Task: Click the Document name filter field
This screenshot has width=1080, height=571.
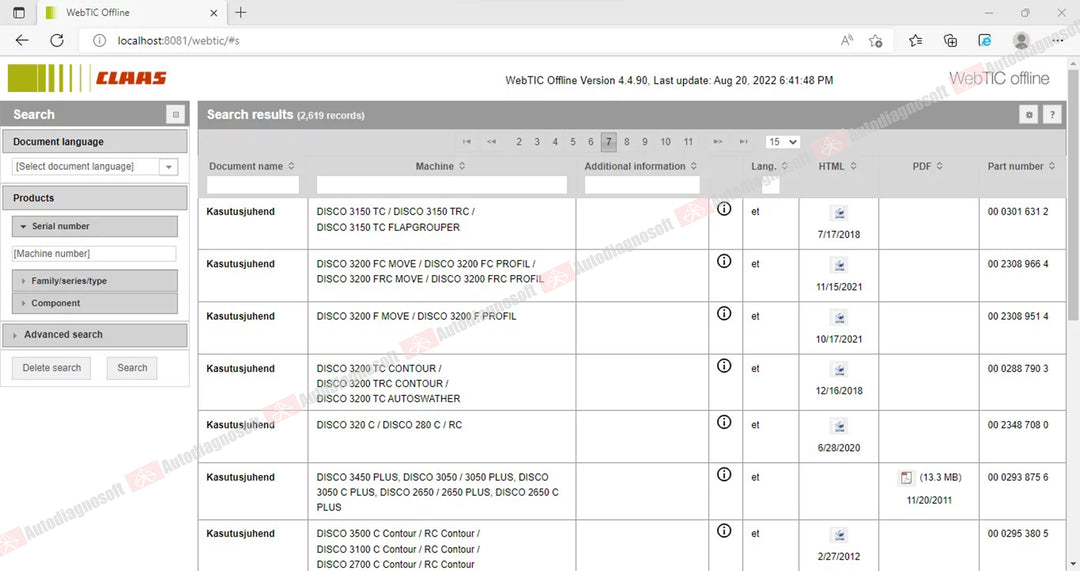Action: click(253, 185)
